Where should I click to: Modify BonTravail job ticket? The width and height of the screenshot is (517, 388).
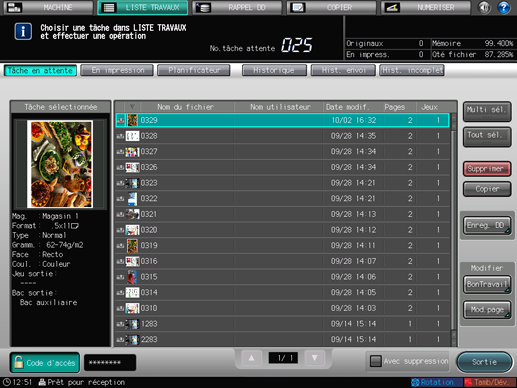click(487, 284)
